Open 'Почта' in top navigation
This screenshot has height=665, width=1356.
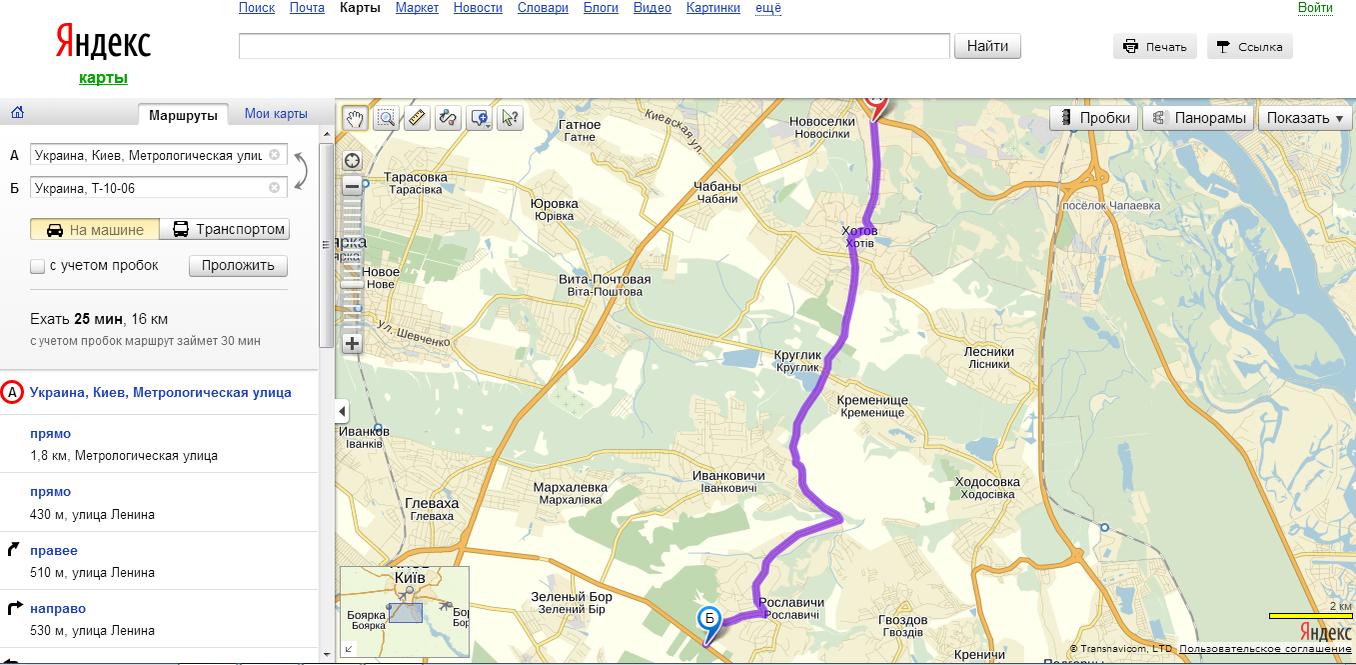307,8
